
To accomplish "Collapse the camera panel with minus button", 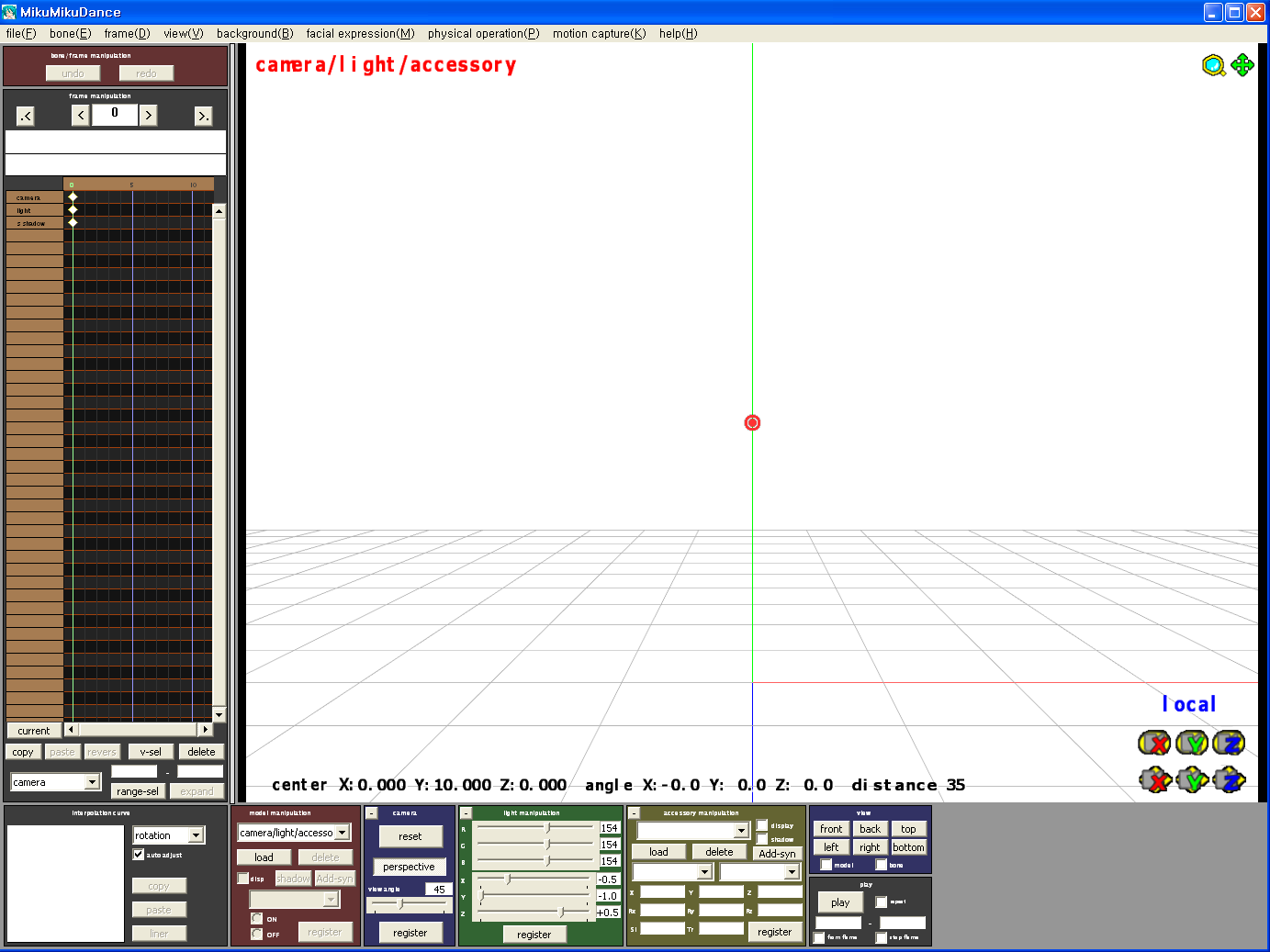I will coord(372,813).
